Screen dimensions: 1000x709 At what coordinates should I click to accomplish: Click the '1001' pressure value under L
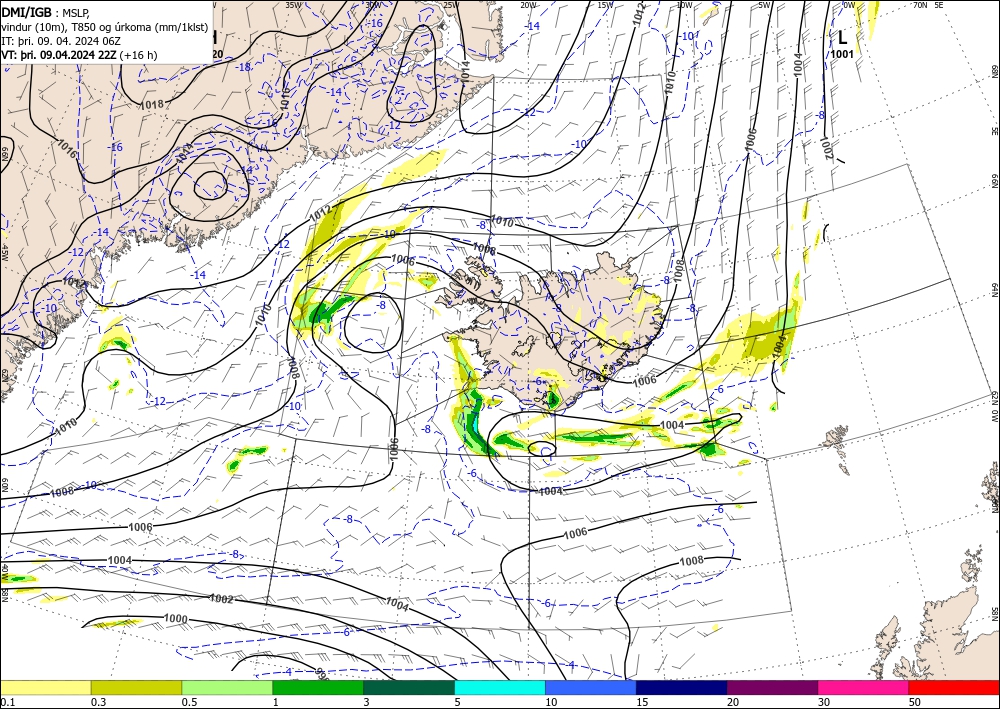coord(841,55)
